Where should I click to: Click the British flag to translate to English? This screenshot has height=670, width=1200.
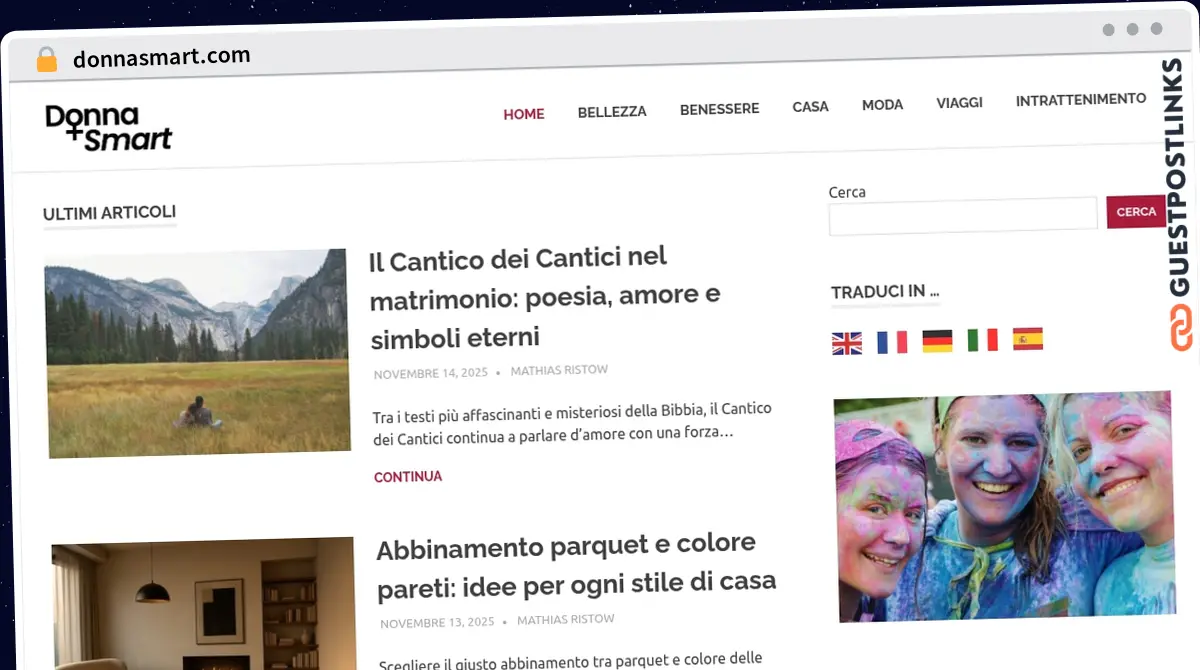(846, 341)
